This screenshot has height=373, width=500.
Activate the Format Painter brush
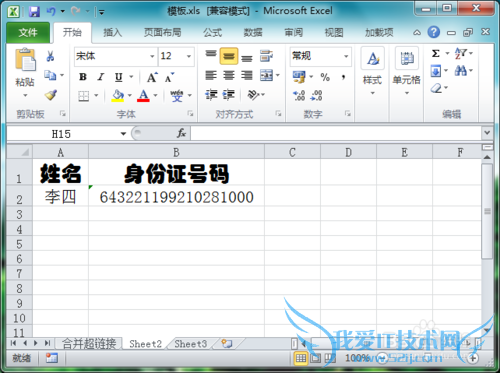[51, 95]
